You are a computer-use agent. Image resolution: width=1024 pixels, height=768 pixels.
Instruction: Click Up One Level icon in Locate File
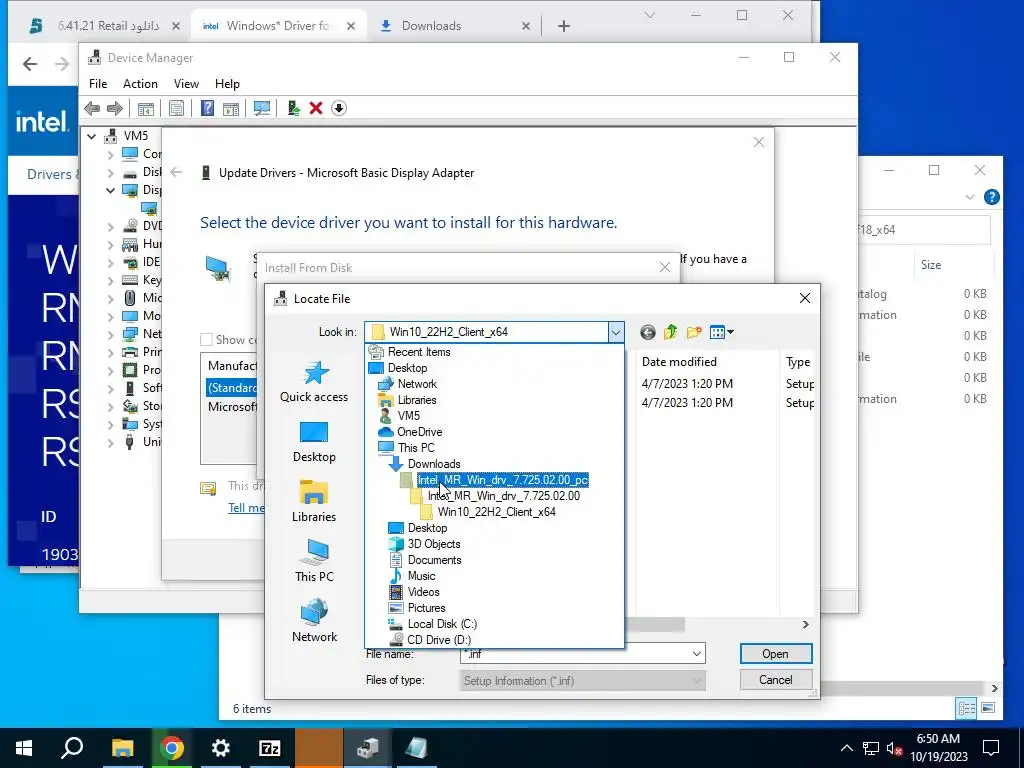(x=671, y=332)
